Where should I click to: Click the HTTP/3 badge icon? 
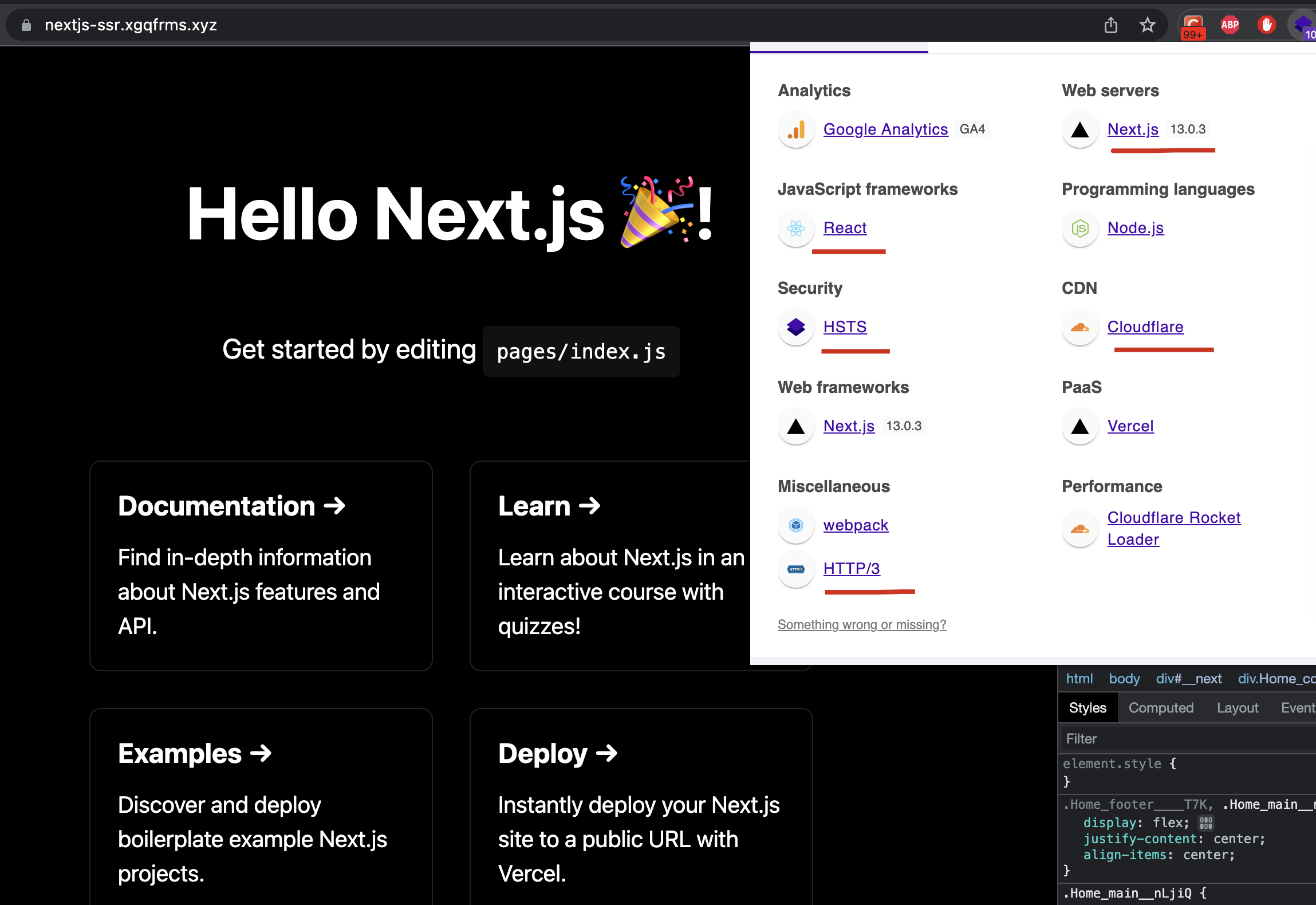click(x=796, y=569)
